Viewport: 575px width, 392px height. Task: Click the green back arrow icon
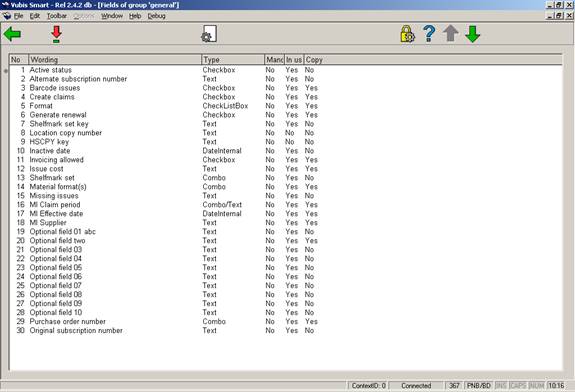tap(12, 34)
